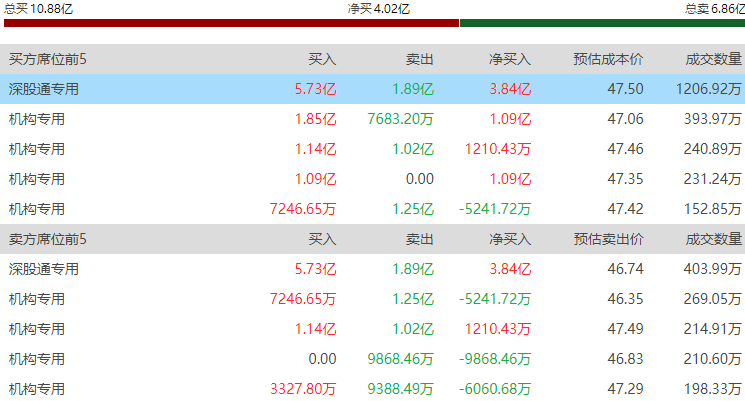The width and height of the screenshot is (745, 401).
Task: Click the 46.83 sell price cell
Action: 625,359
